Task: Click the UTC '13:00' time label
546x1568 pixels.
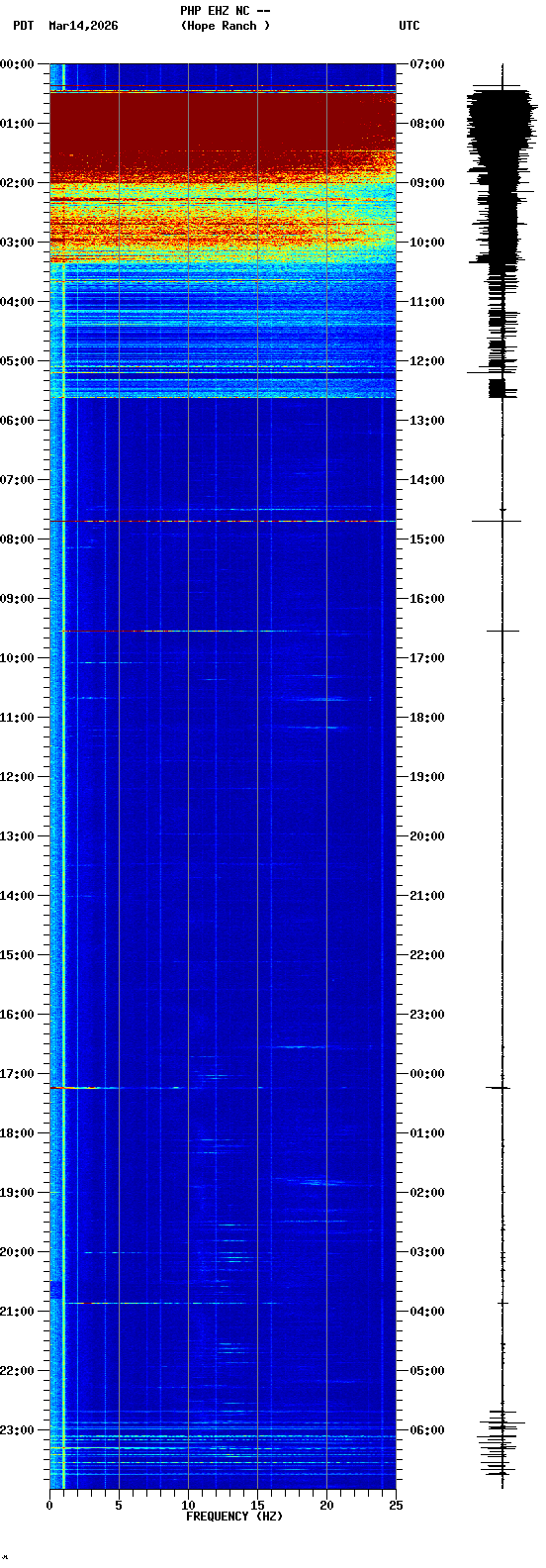Action: coord(427,421)
